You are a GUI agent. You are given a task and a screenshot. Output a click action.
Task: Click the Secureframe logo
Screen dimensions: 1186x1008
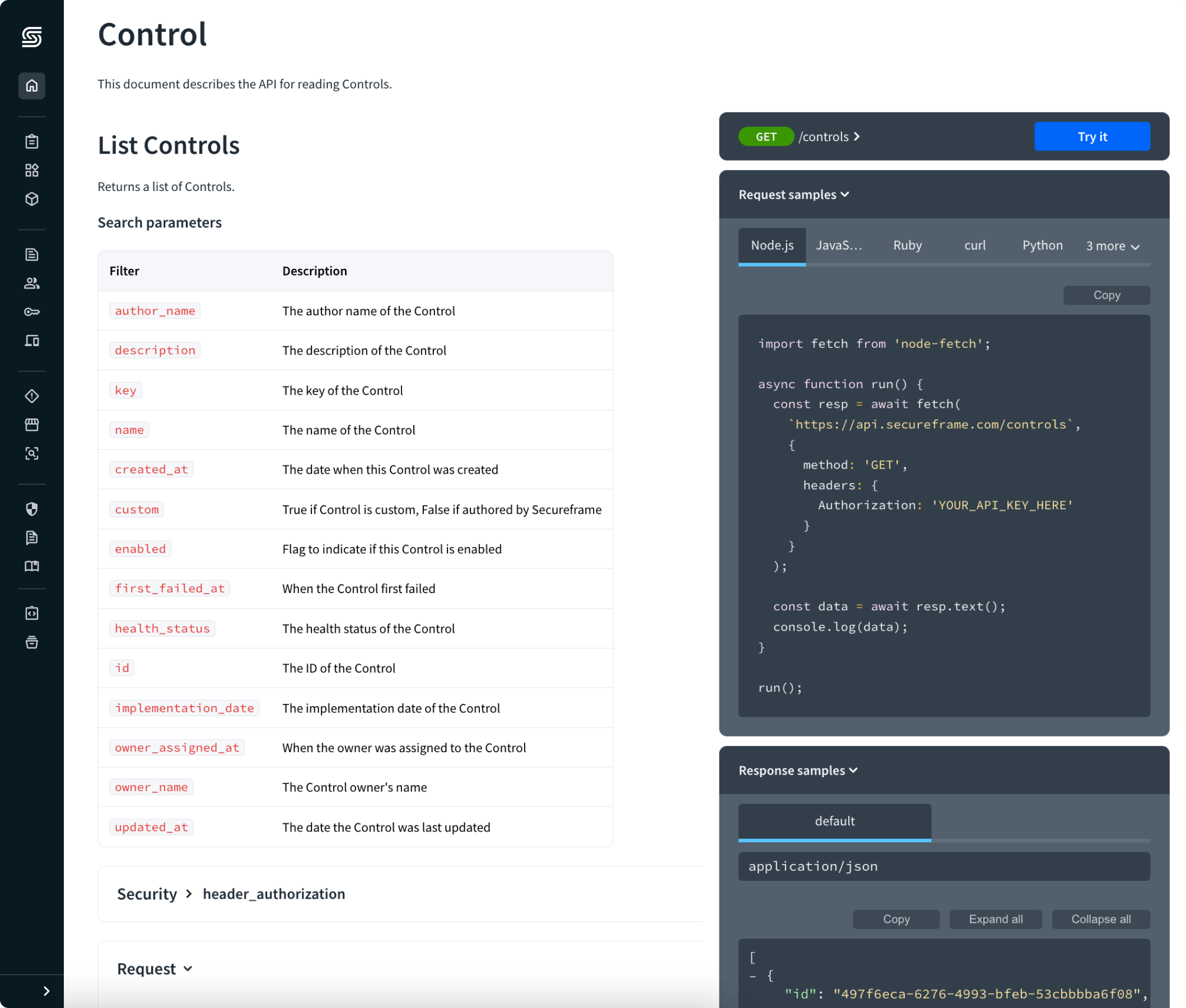32,37
